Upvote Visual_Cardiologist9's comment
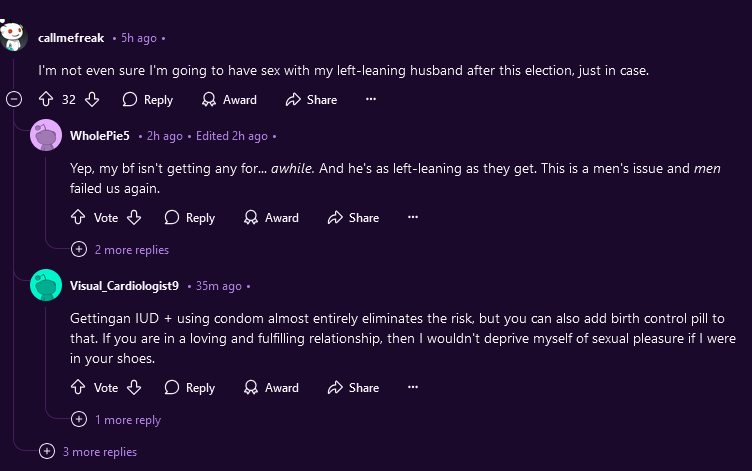 tap(78, 387)
